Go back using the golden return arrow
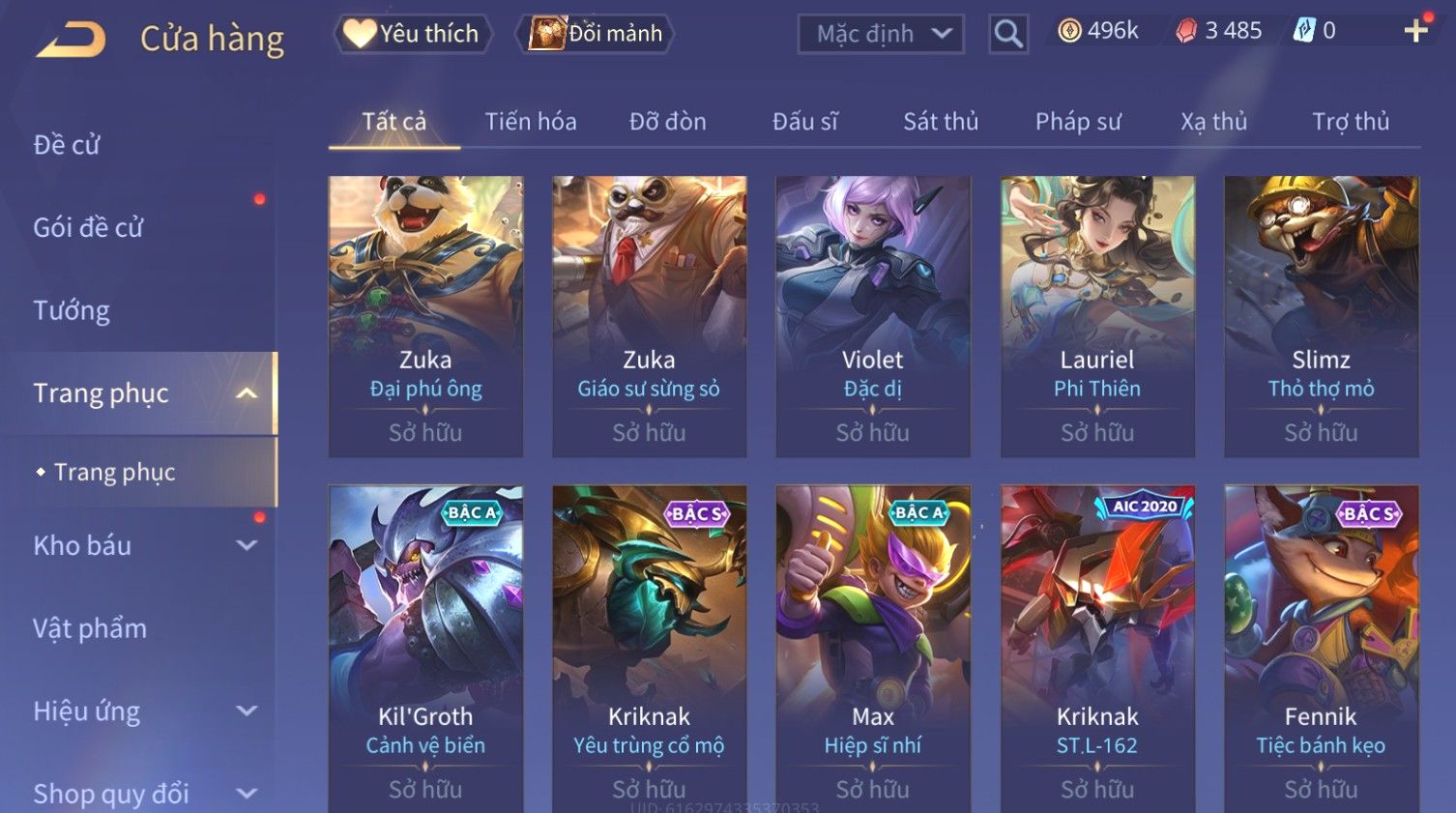This screenshot has height=813, width=1456. 71,40
